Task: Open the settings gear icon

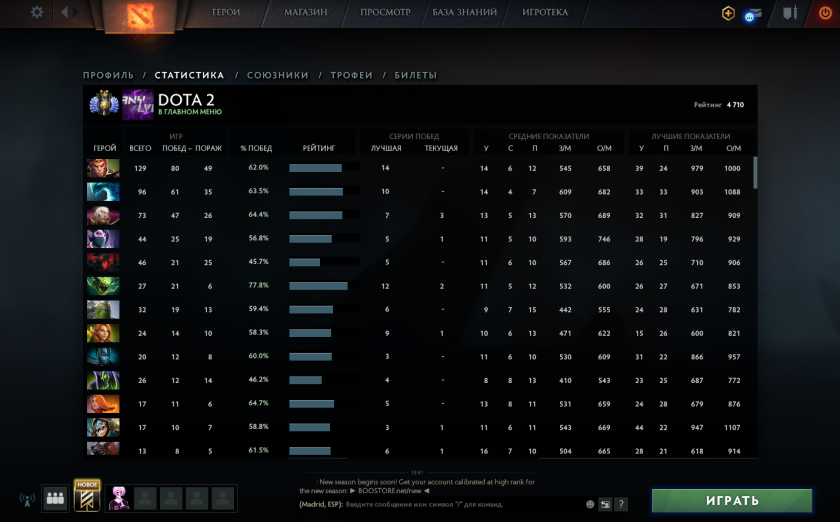Action: pyautogui.click(x=37, y=12)
